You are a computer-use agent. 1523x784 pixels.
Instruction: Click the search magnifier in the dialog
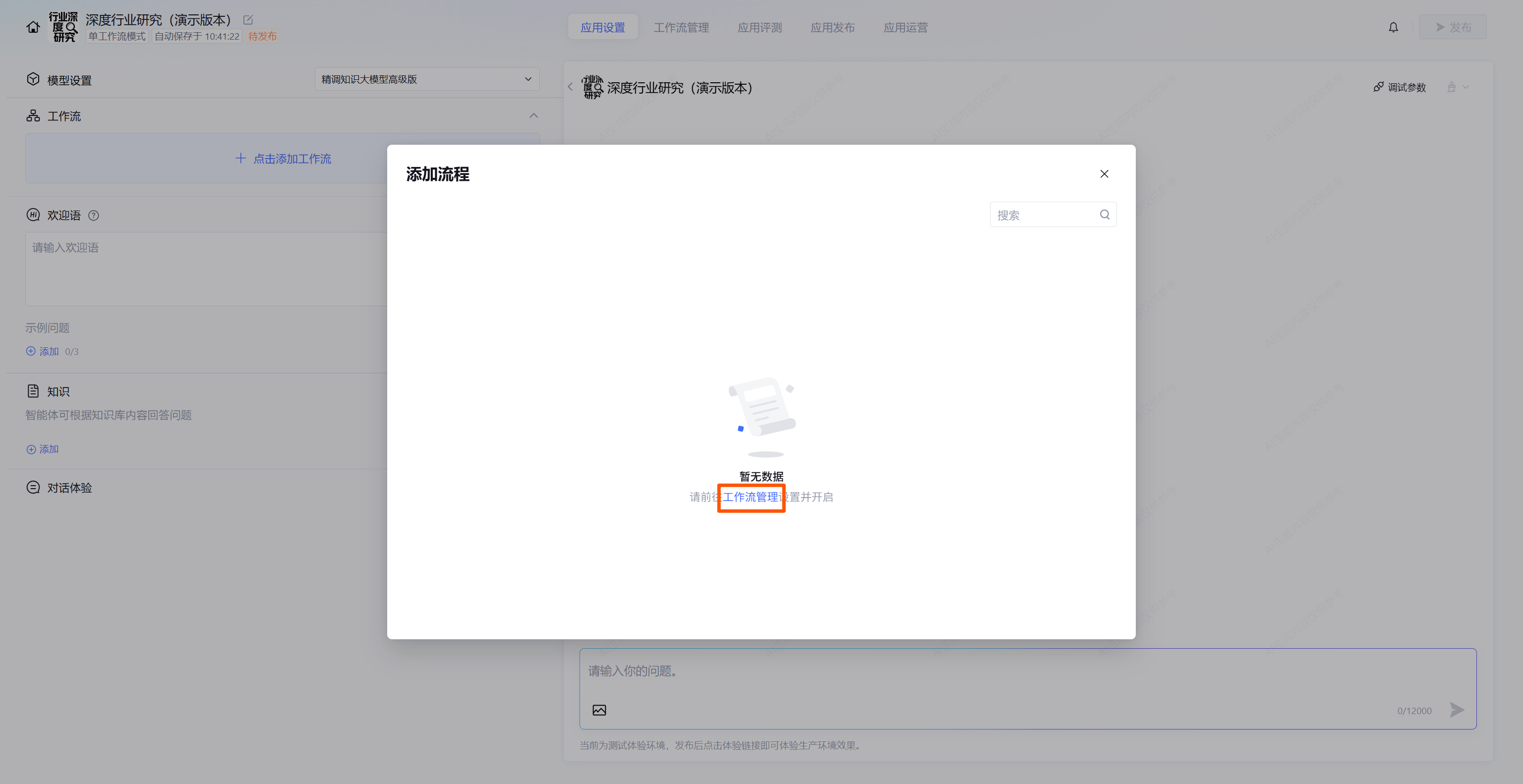[1104, 215]
